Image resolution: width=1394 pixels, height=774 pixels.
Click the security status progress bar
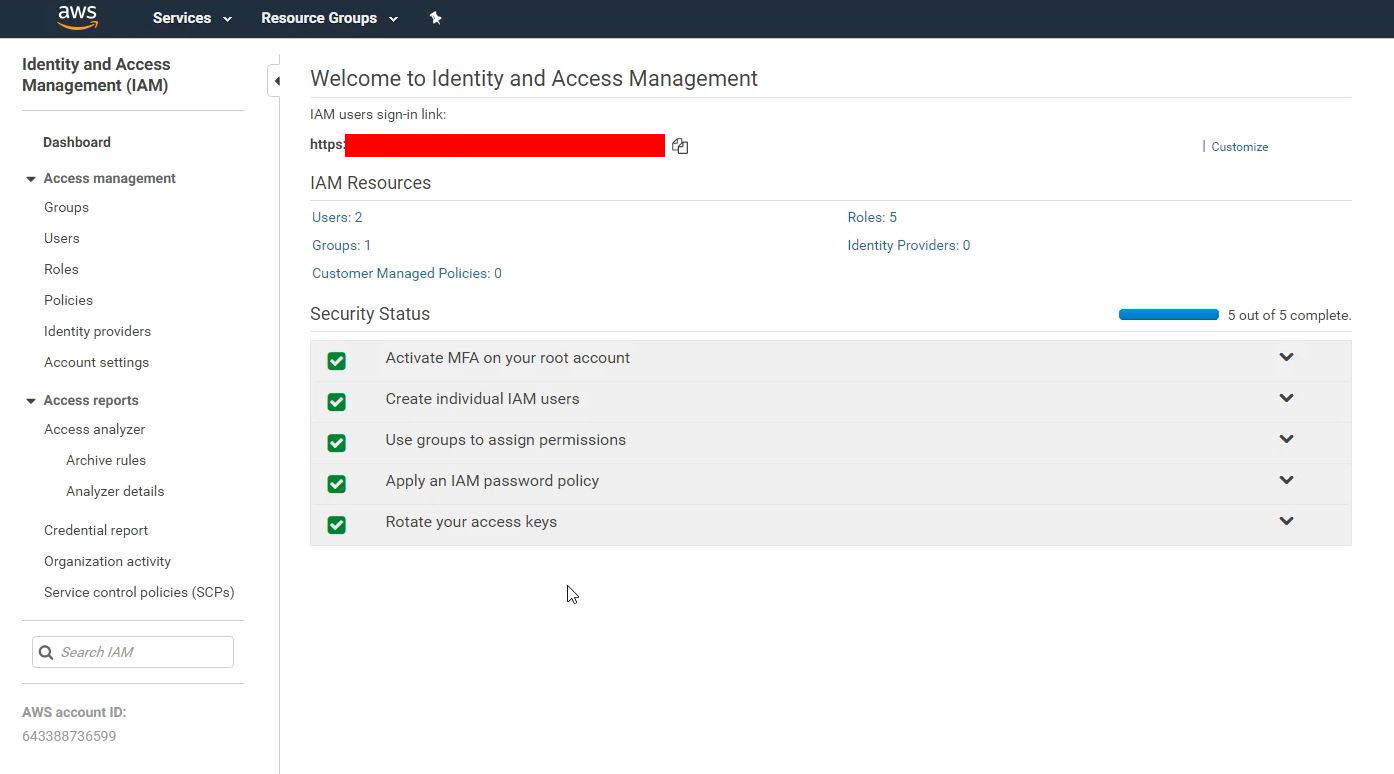pyautogui.click(x=1169, y=314)
